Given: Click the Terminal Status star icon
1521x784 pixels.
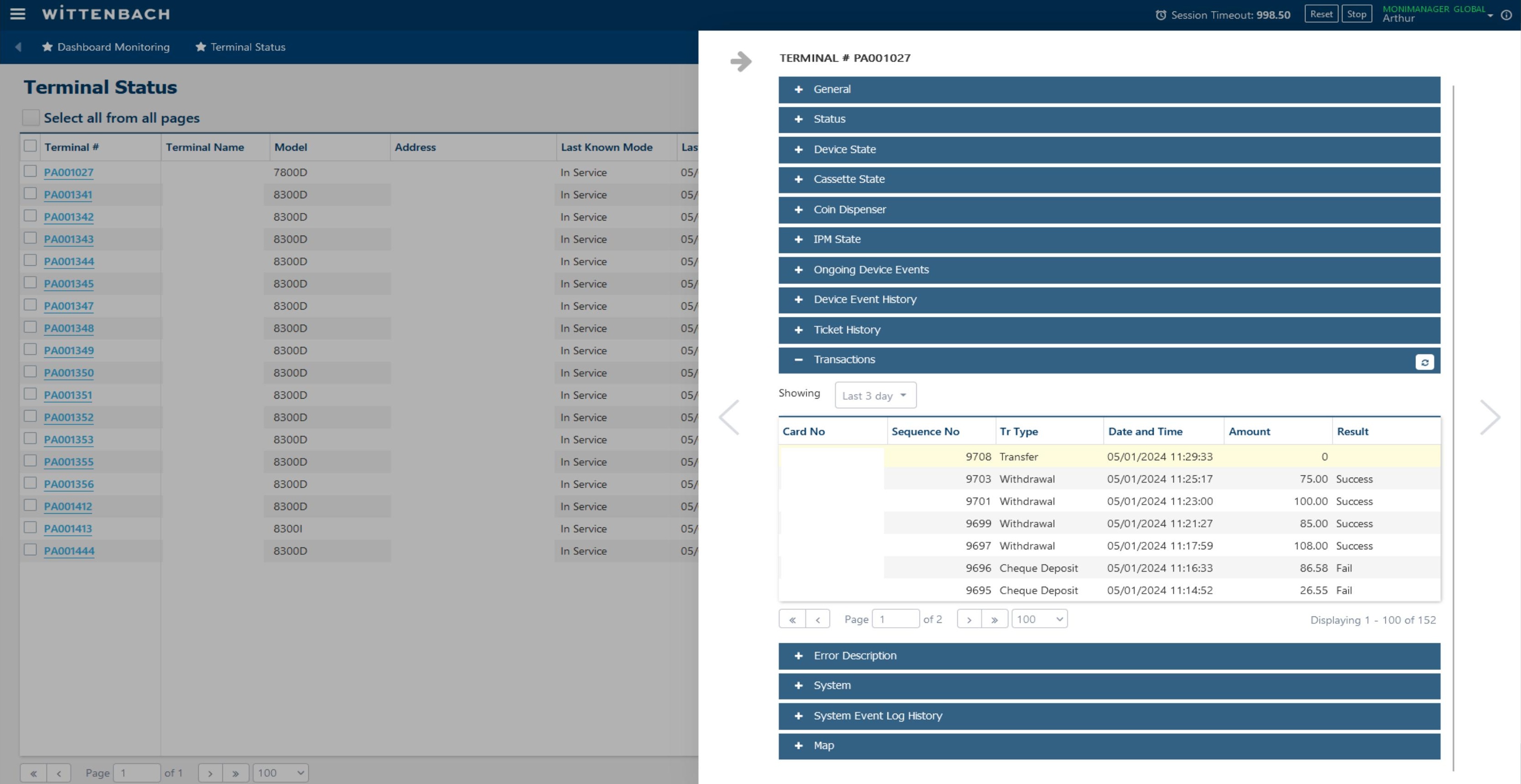Looking at the screenshot, I should pyautogui.click(x=201, y=47).
